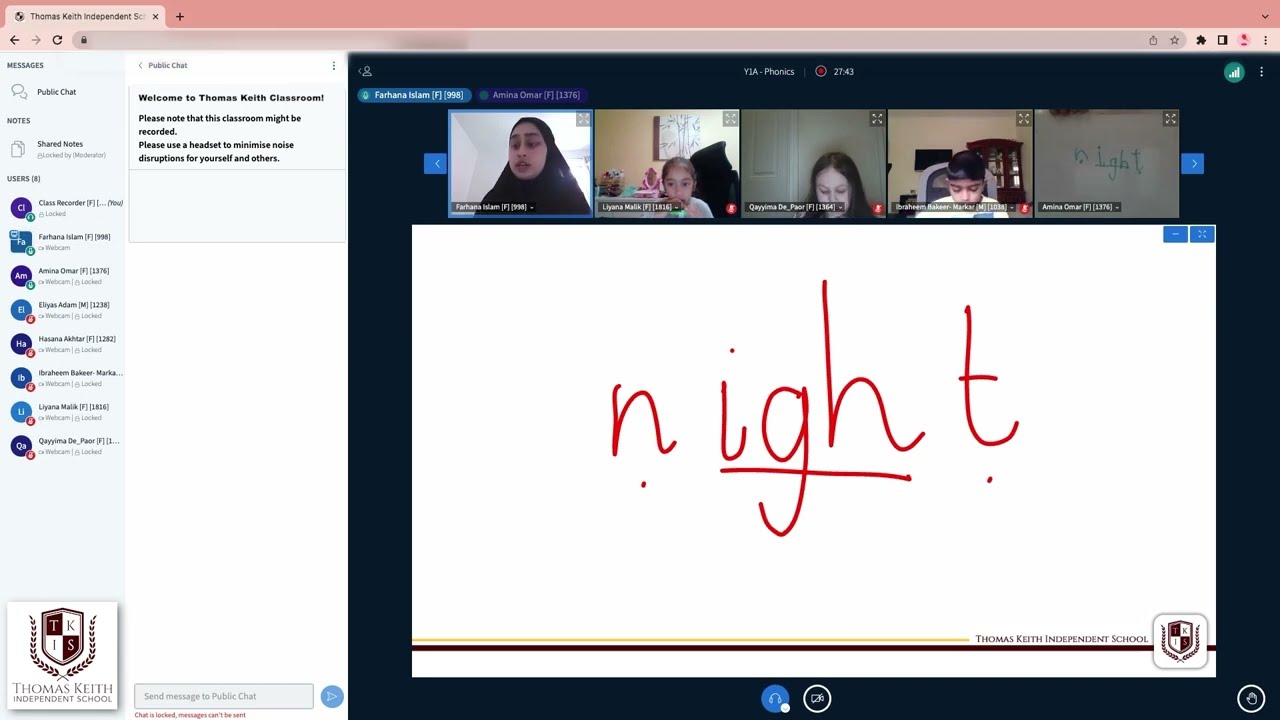Open the tab search chevron

click(1265, 16)
